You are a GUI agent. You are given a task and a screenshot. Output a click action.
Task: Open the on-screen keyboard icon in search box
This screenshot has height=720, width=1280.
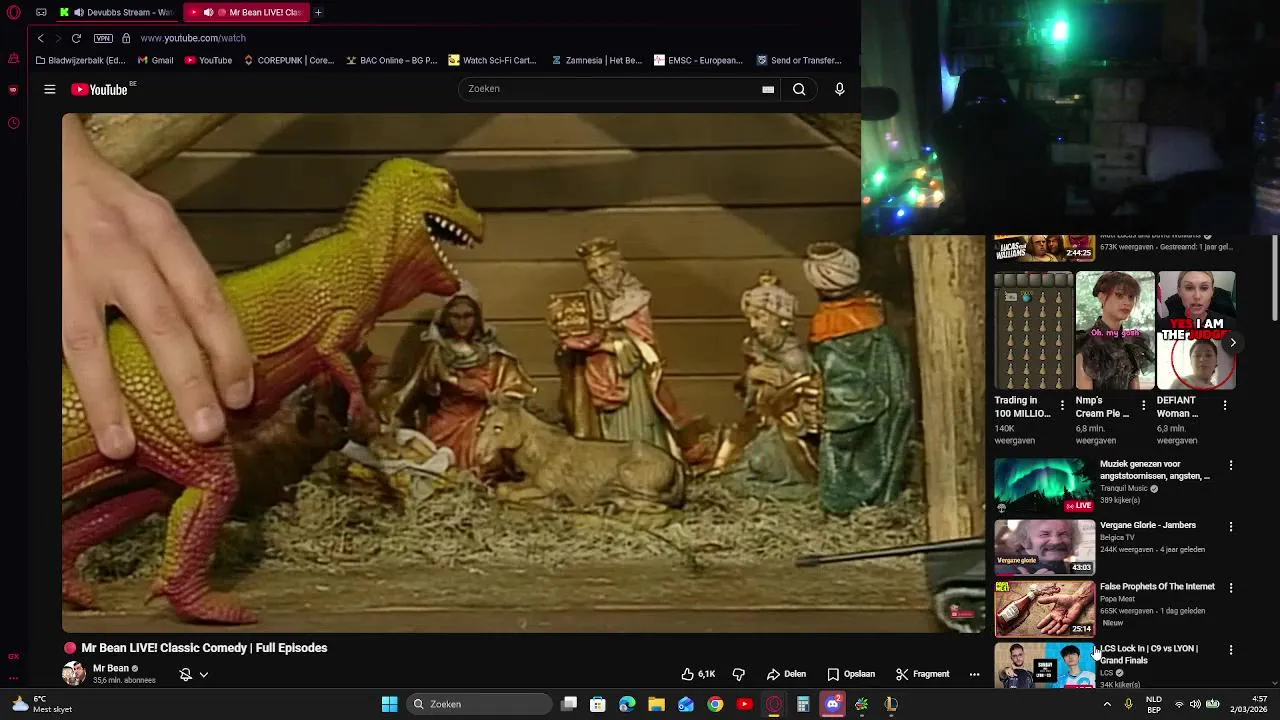click(768, 89)
